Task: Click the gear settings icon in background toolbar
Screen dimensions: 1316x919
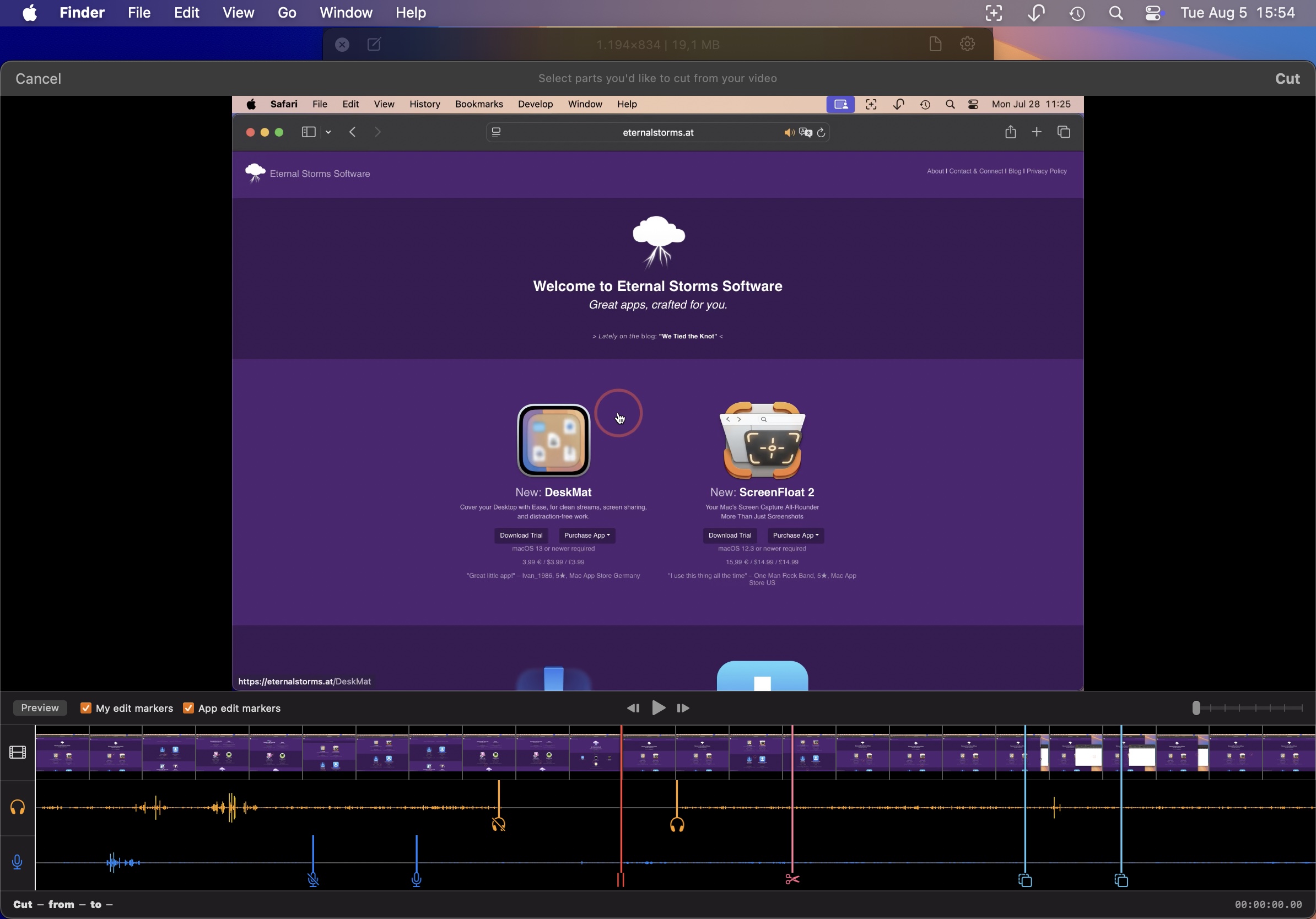Action: 968,44
